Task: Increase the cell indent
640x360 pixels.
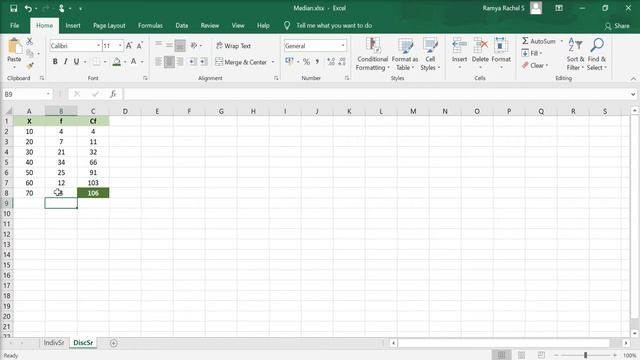Action: pyautogui.click(x=204, y=62)
